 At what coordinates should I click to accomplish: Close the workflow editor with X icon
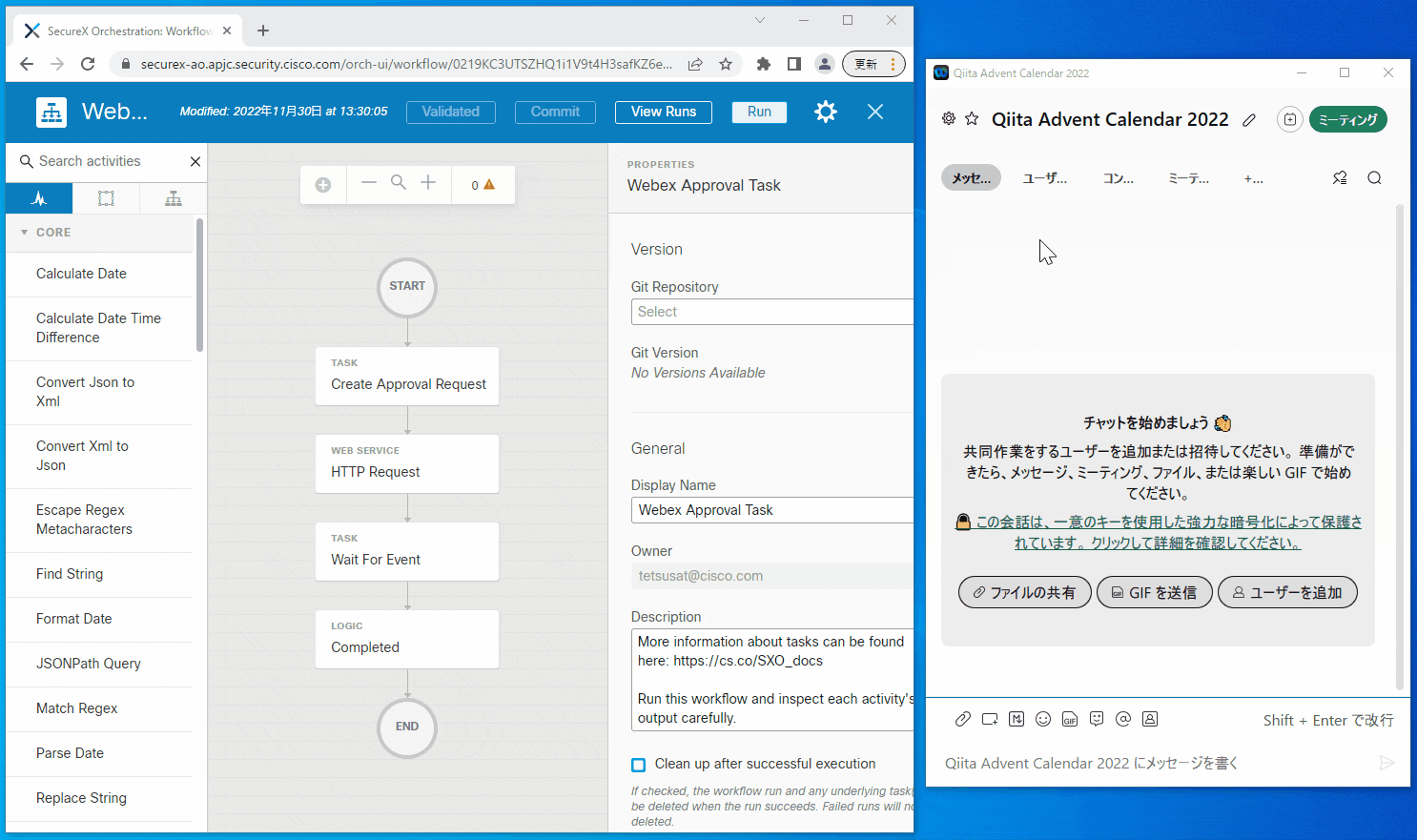point(875,112)
